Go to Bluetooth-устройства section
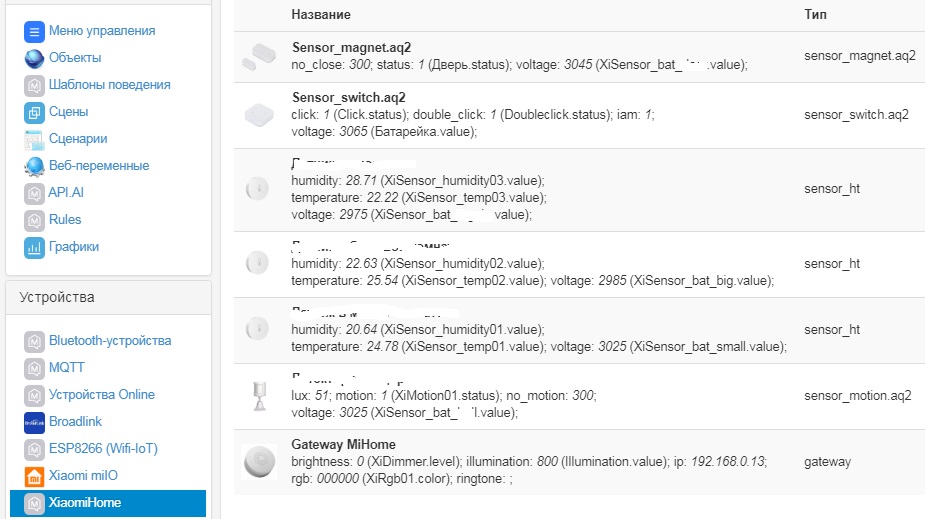The height and width of the screenshot is (519, 925). click(x=110, y=341)
